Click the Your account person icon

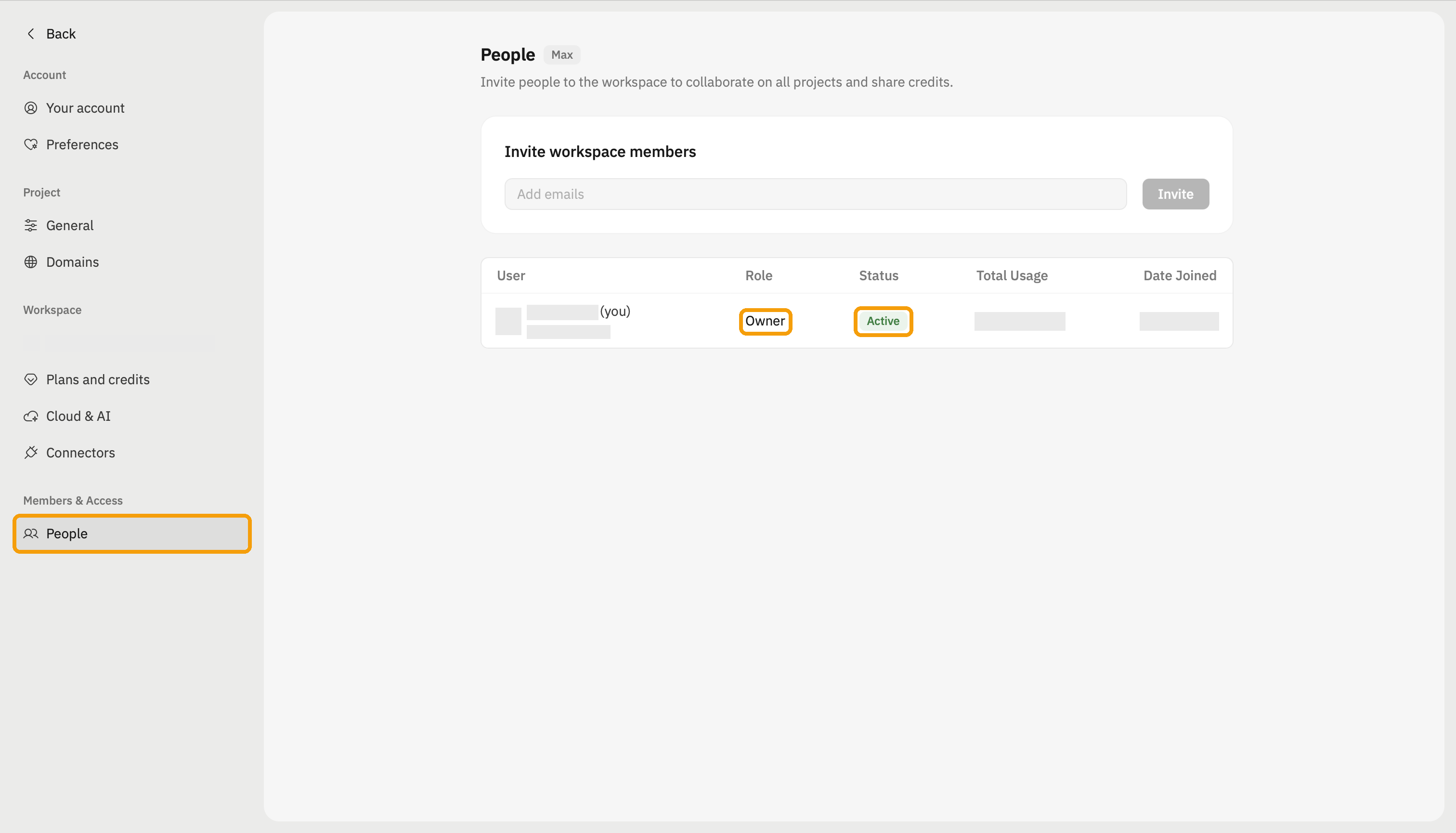31,108
